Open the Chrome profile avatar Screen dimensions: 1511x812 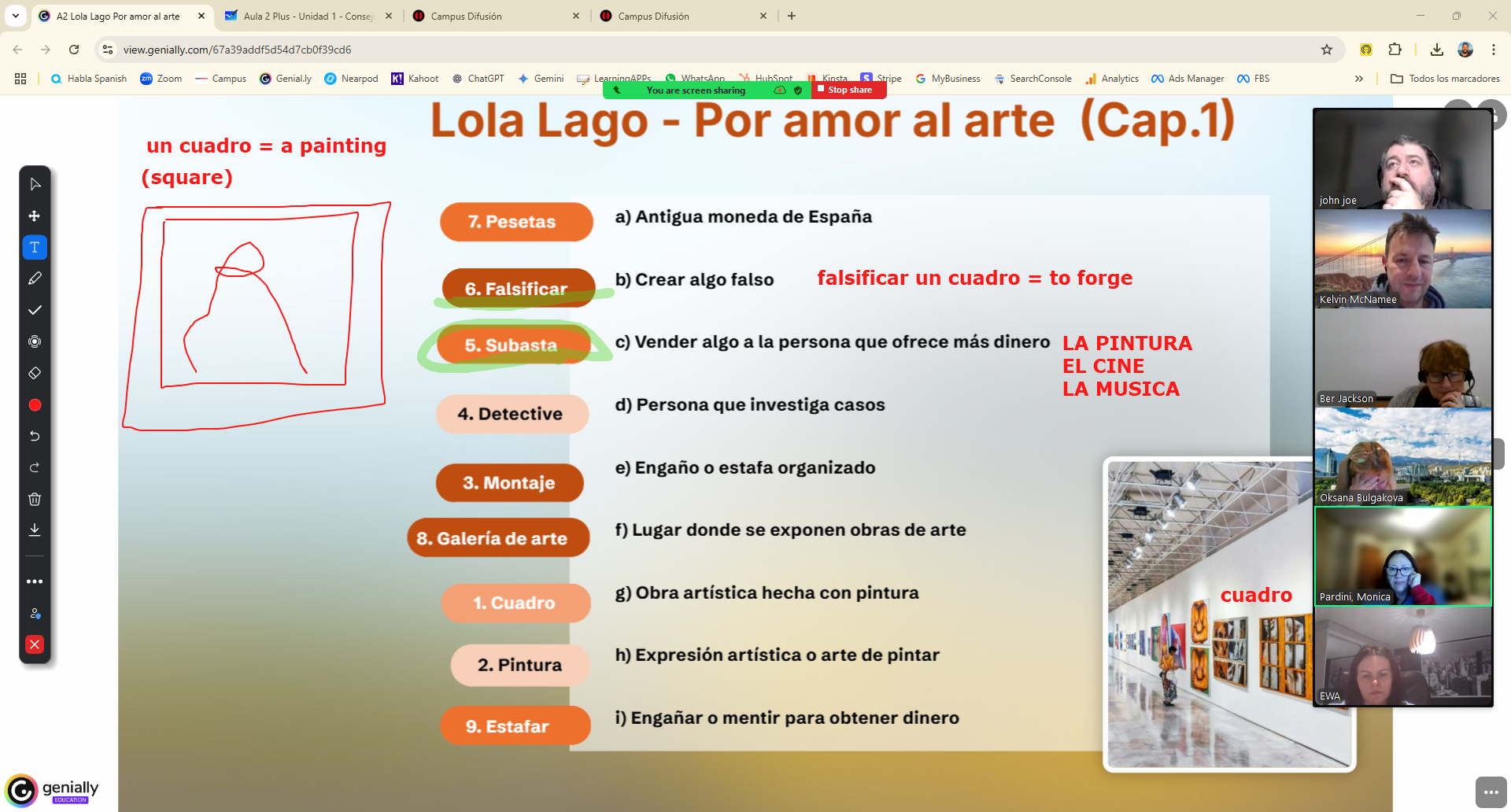click(1465, 50)
